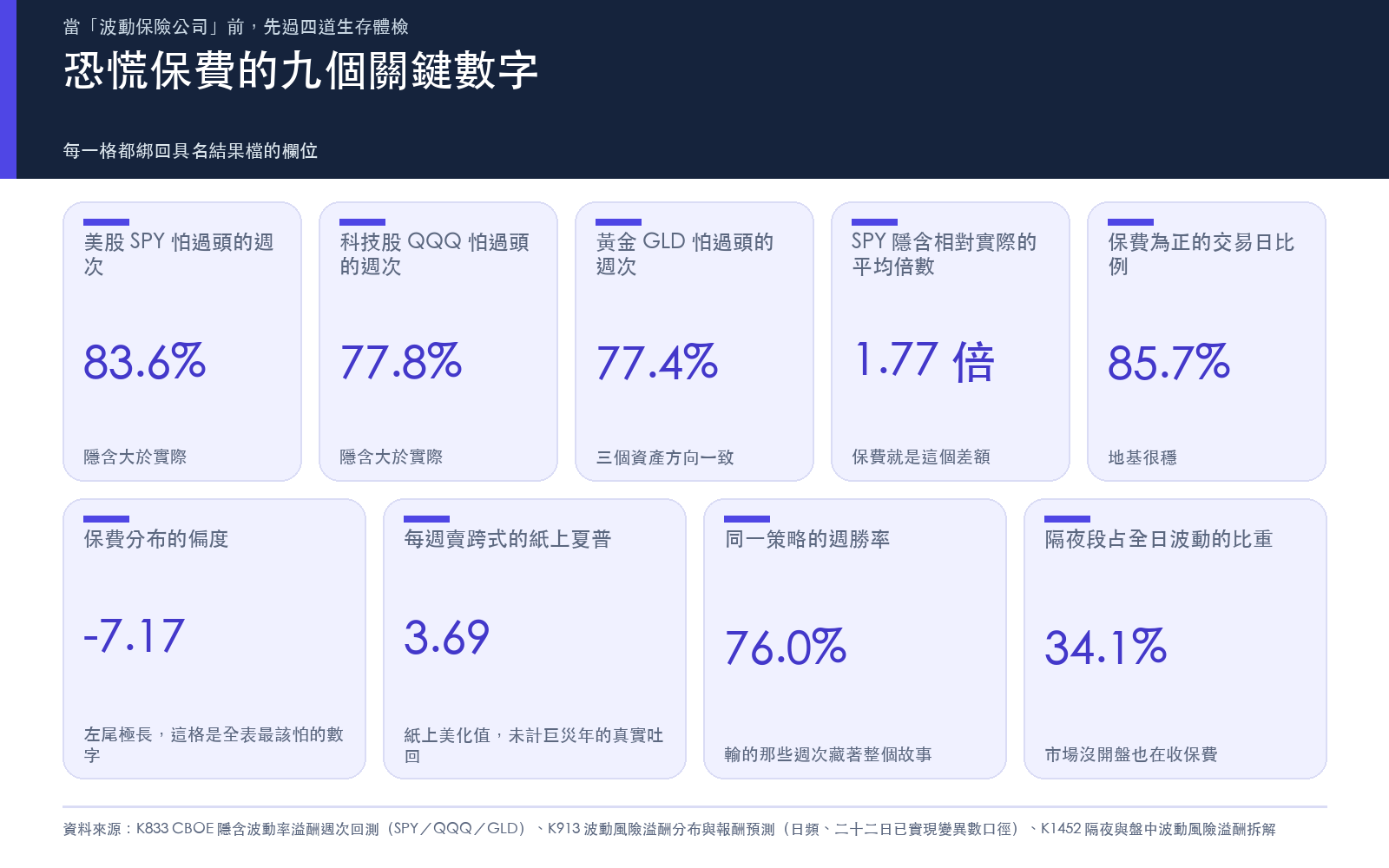Select the 76.0% value
Viewport: 1389px width, 868px height.
pyautogui.click(x=785, y=647)
